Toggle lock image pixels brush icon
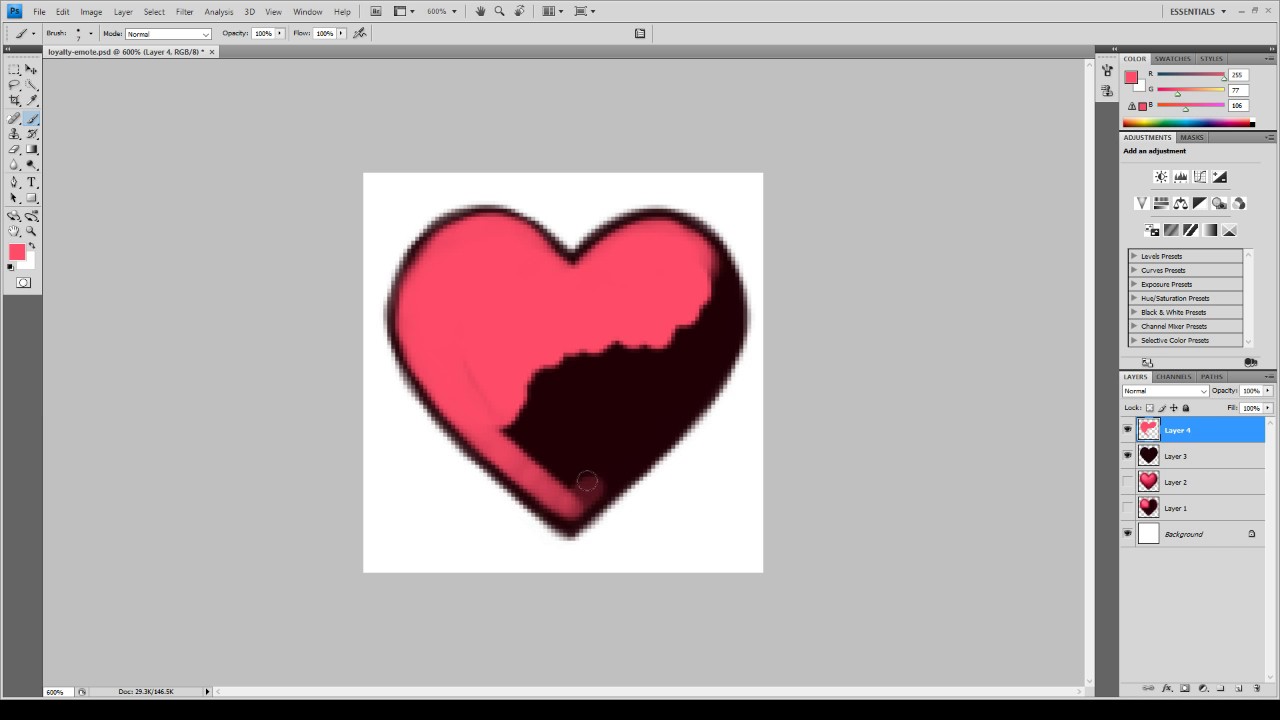Viewport: 1280px width, 720px height. [1162, 408]
